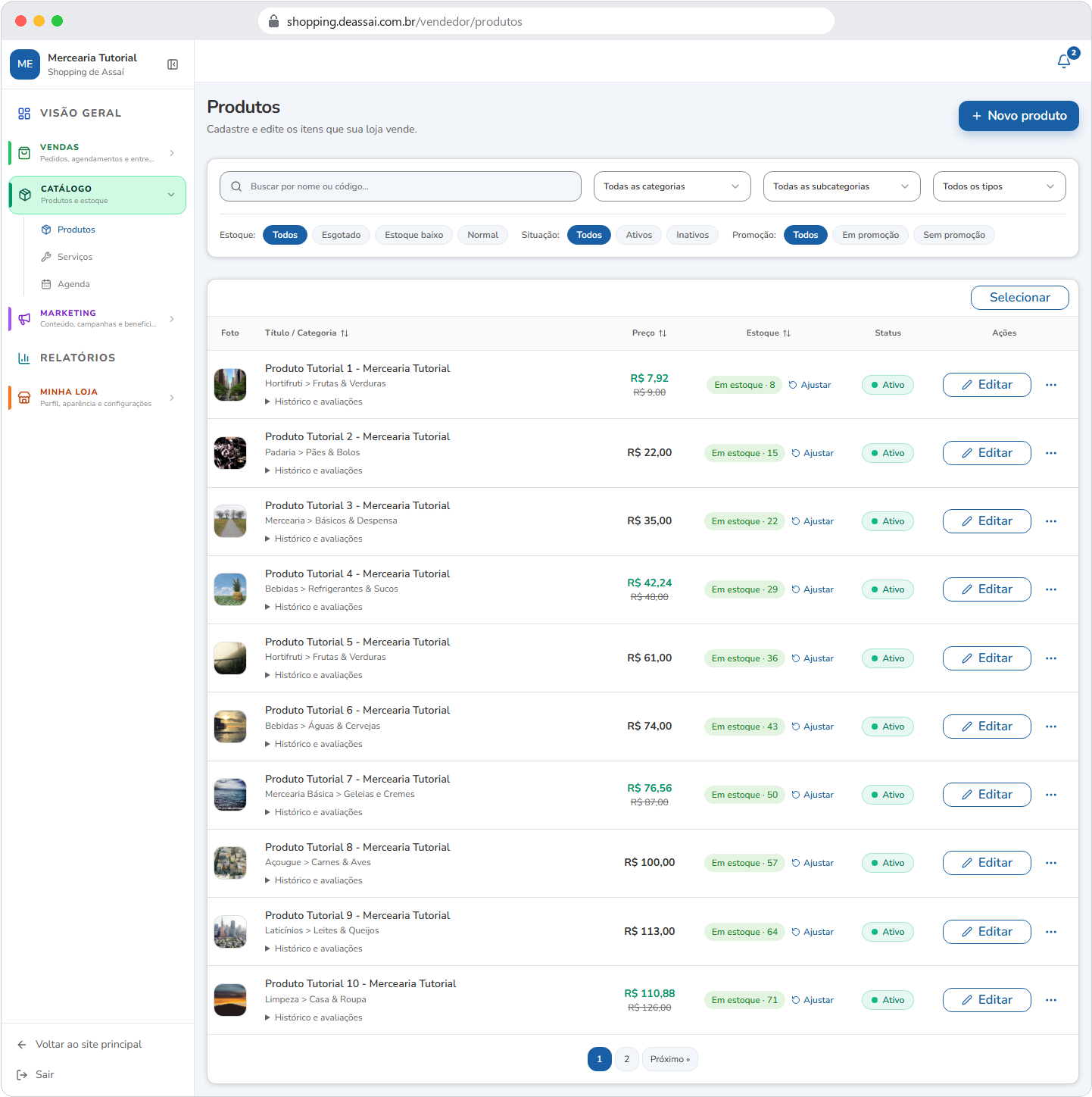Image resolution: width=1092 pixels, height=1097 pixels.
Task: Click the product search field
Action: click(401, 186)
